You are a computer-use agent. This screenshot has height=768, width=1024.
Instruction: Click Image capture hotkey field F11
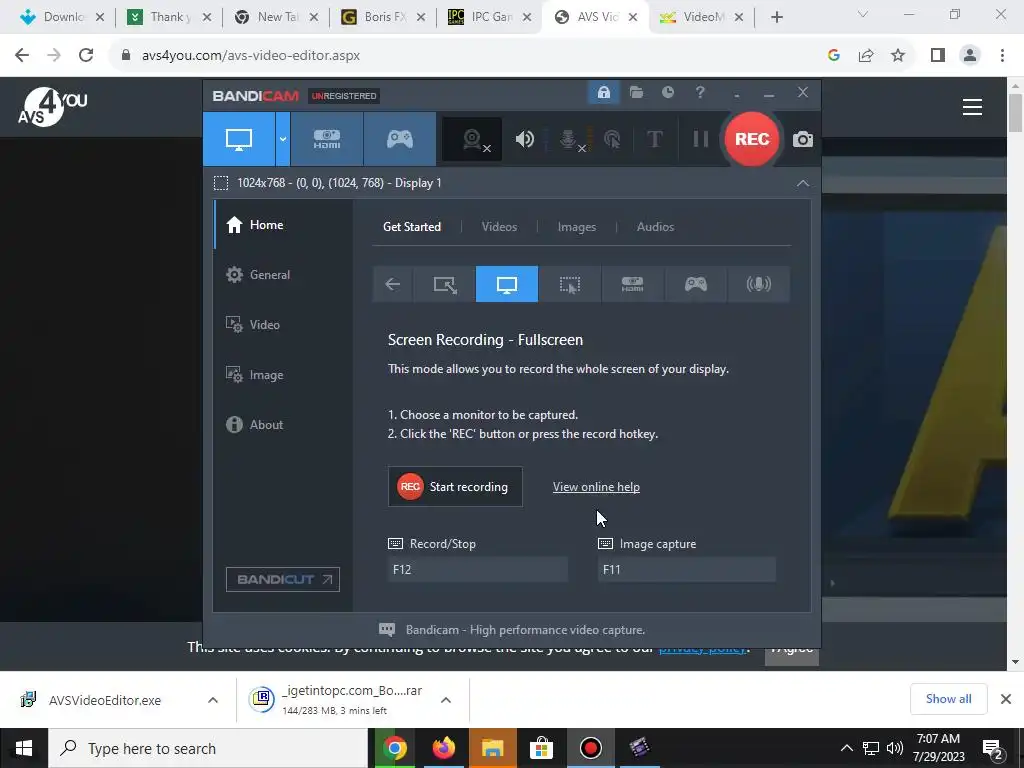(687, 569)
